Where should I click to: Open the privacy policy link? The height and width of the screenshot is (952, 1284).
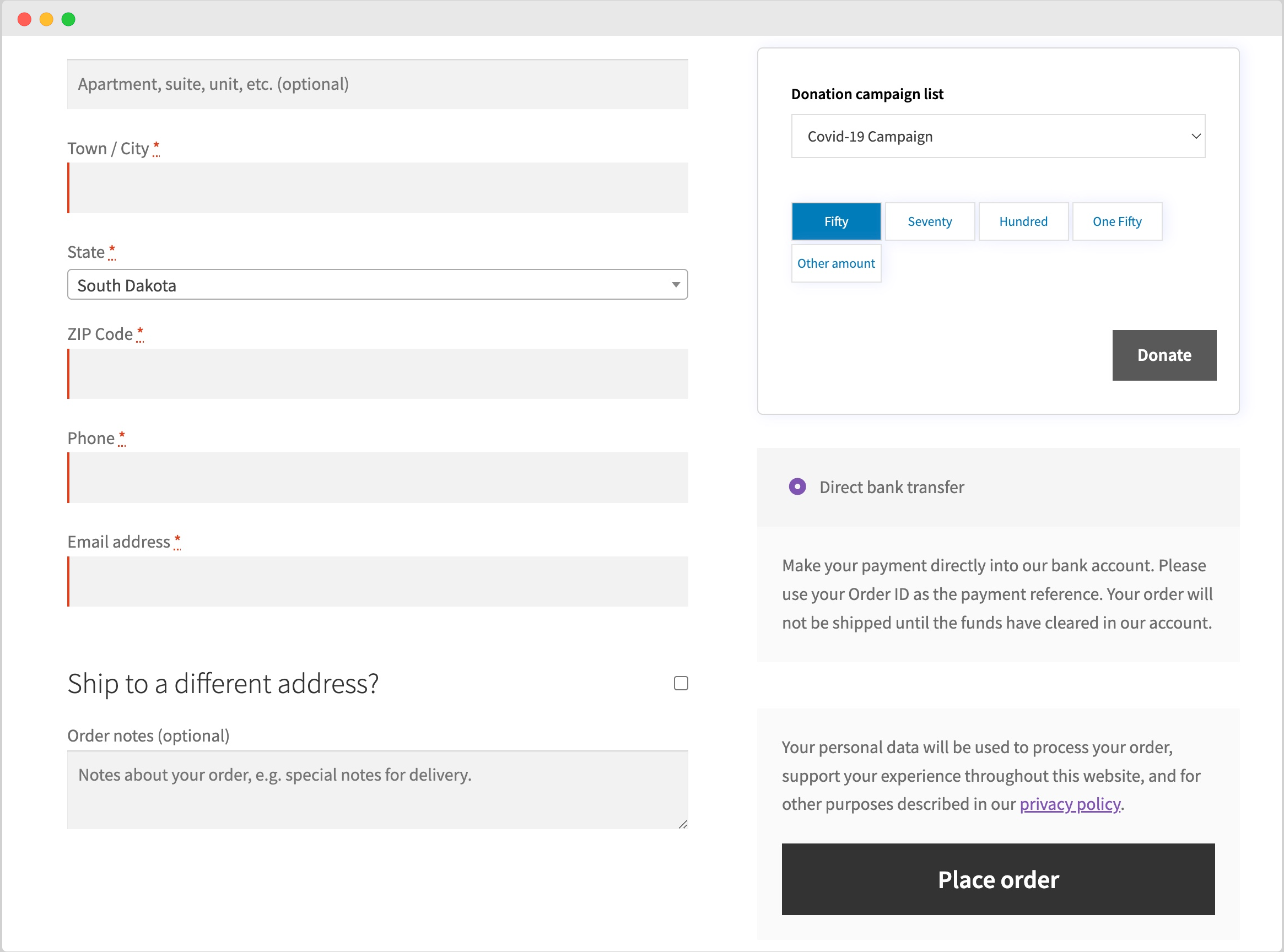[1069, 804]
